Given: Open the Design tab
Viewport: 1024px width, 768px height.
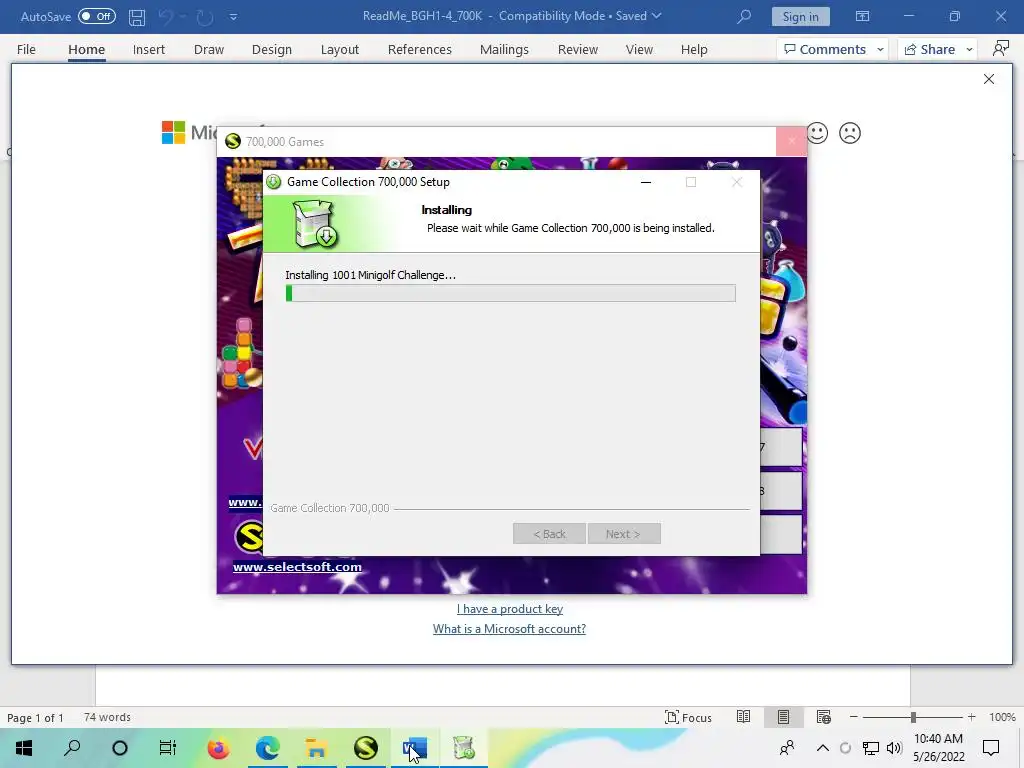Looking at the screenshot, I should pyautogui.click(x=272, y=50).
